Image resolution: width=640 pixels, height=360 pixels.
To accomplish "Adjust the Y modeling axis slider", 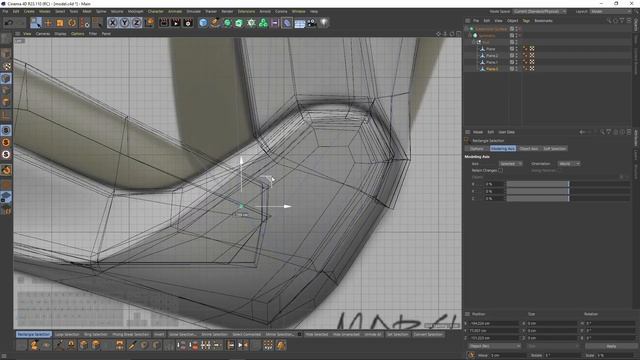I will click(568, 191).
